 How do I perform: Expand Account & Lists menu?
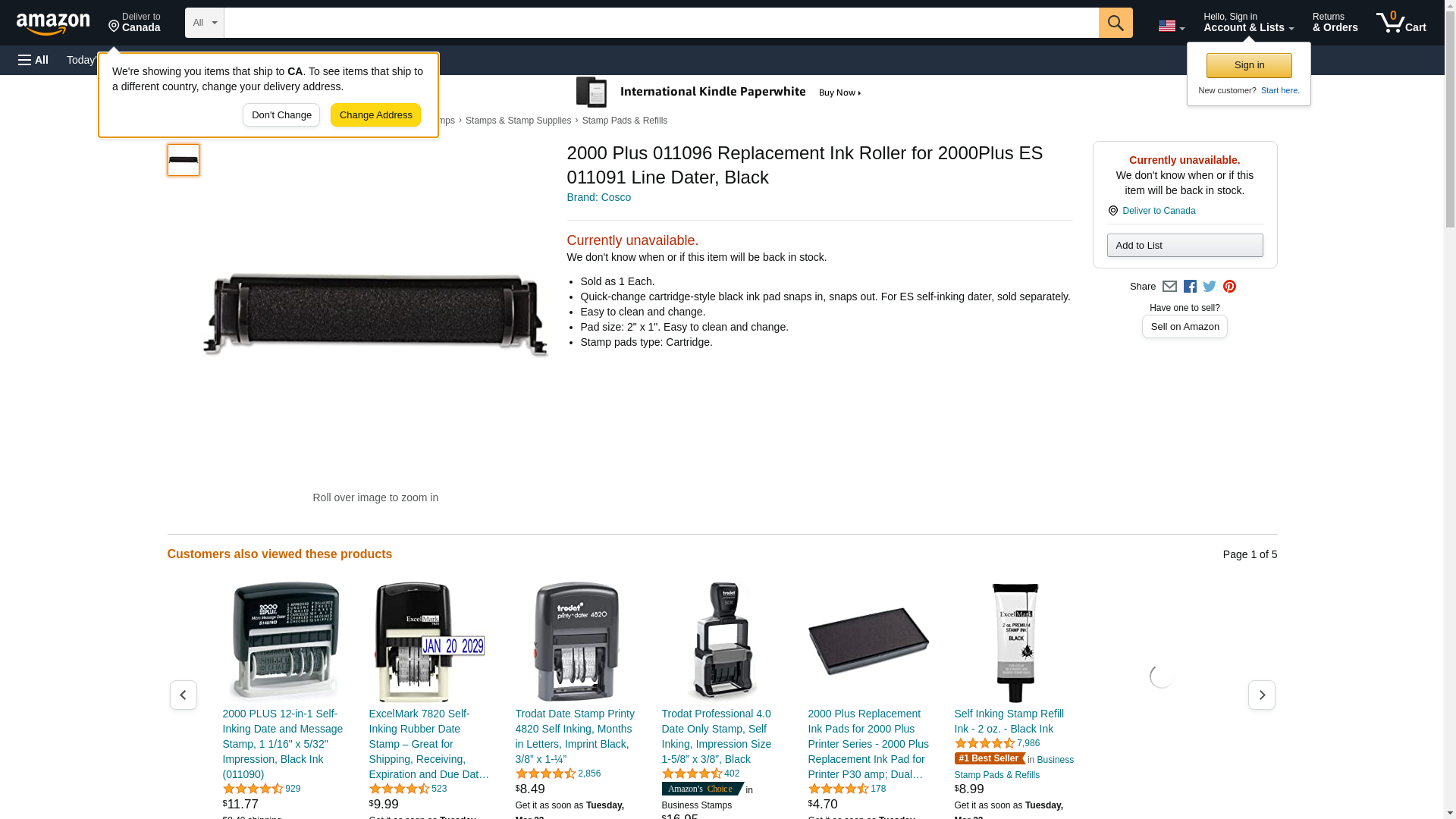[x=1248, y=23]
